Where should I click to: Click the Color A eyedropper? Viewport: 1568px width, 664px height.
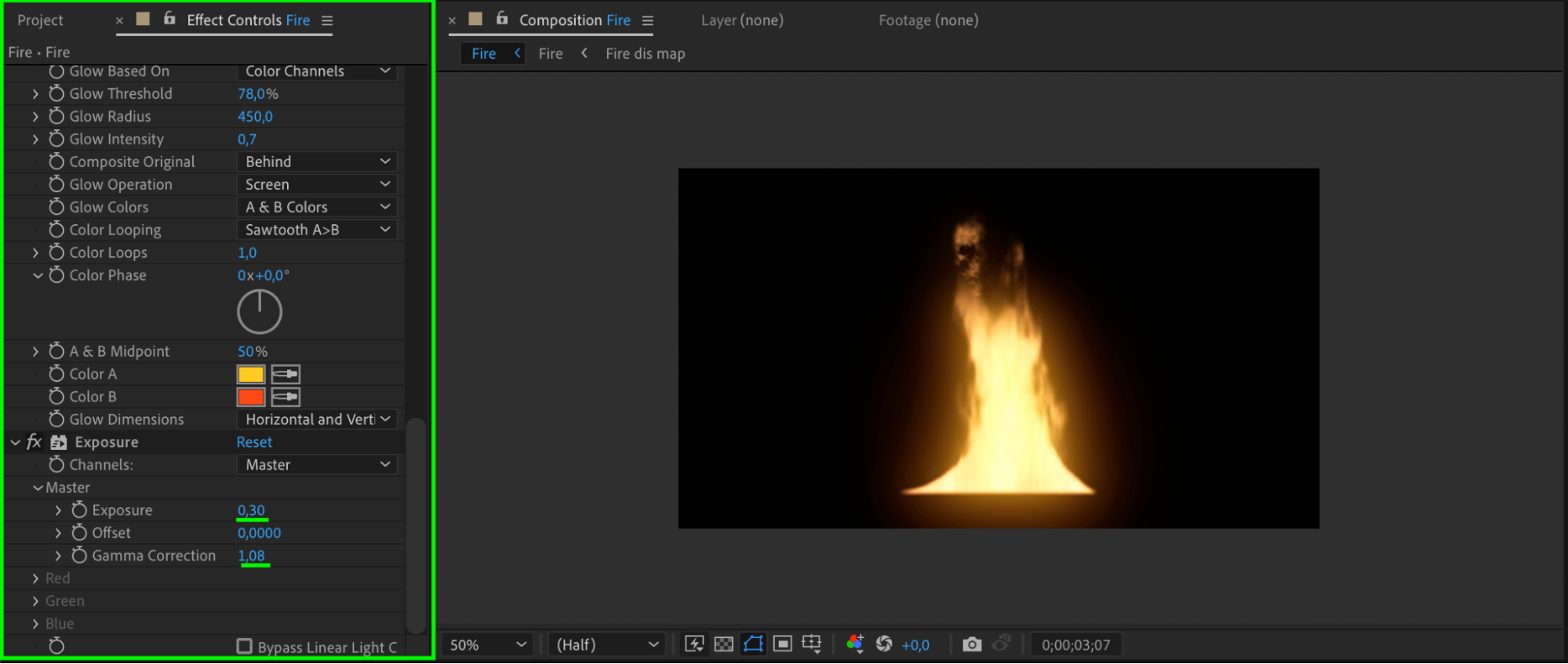(286, 374)
